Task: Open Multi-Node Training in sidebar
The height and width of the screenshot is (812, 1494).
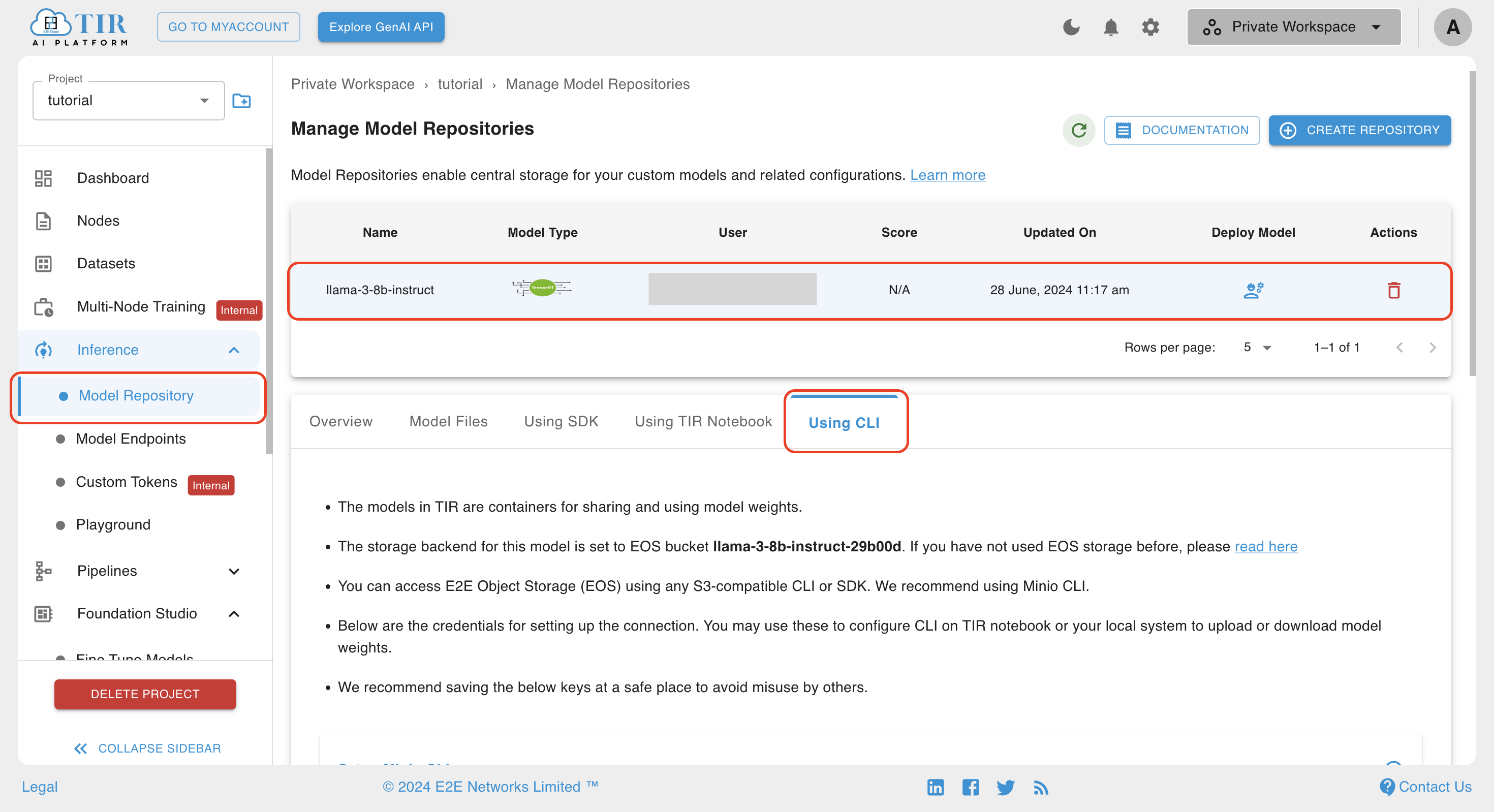Action: 141,307
